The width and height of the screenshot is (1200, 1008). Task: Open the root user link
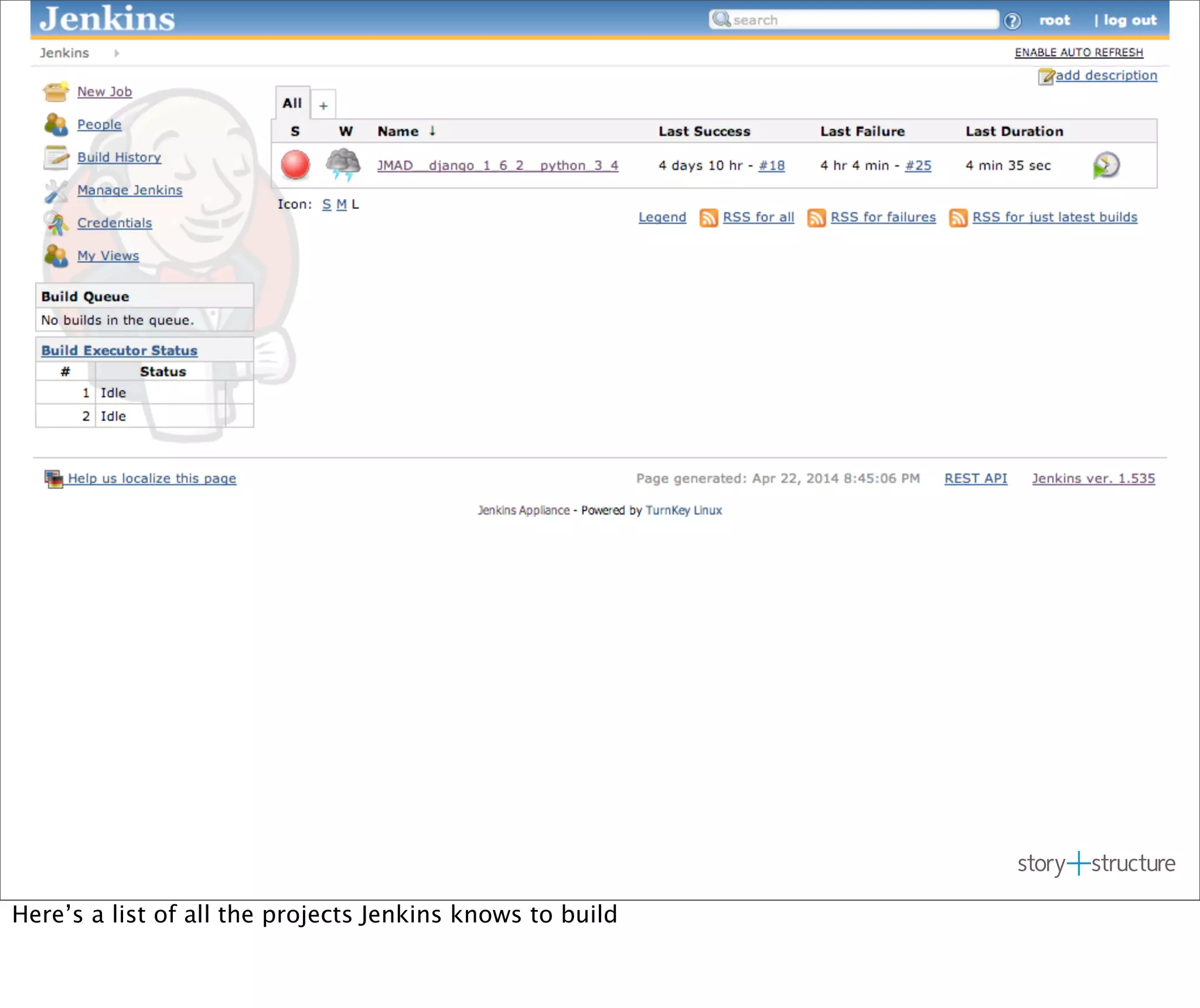click(x=1054, y=21)
